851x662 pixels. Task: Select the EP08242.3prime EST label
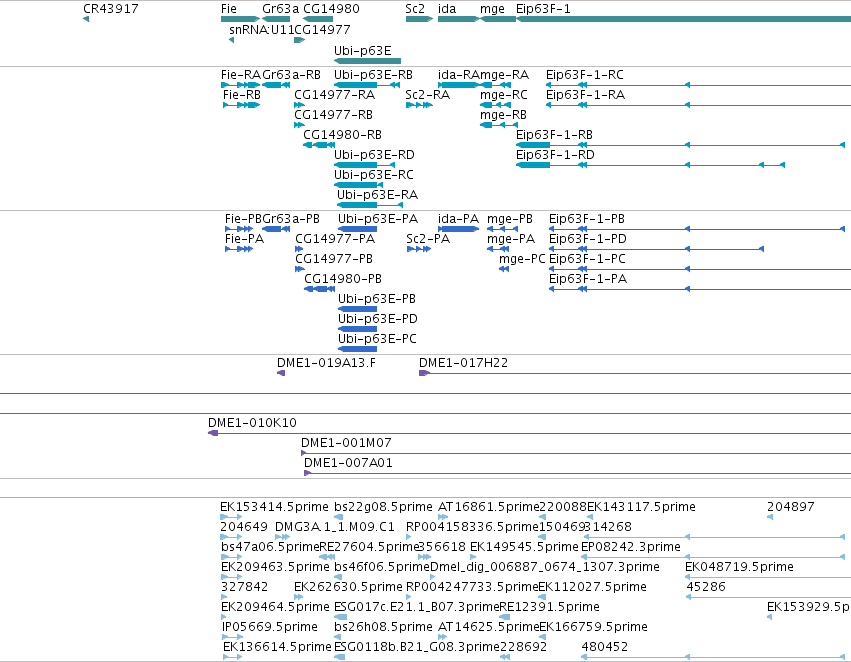tap(631, 547)
